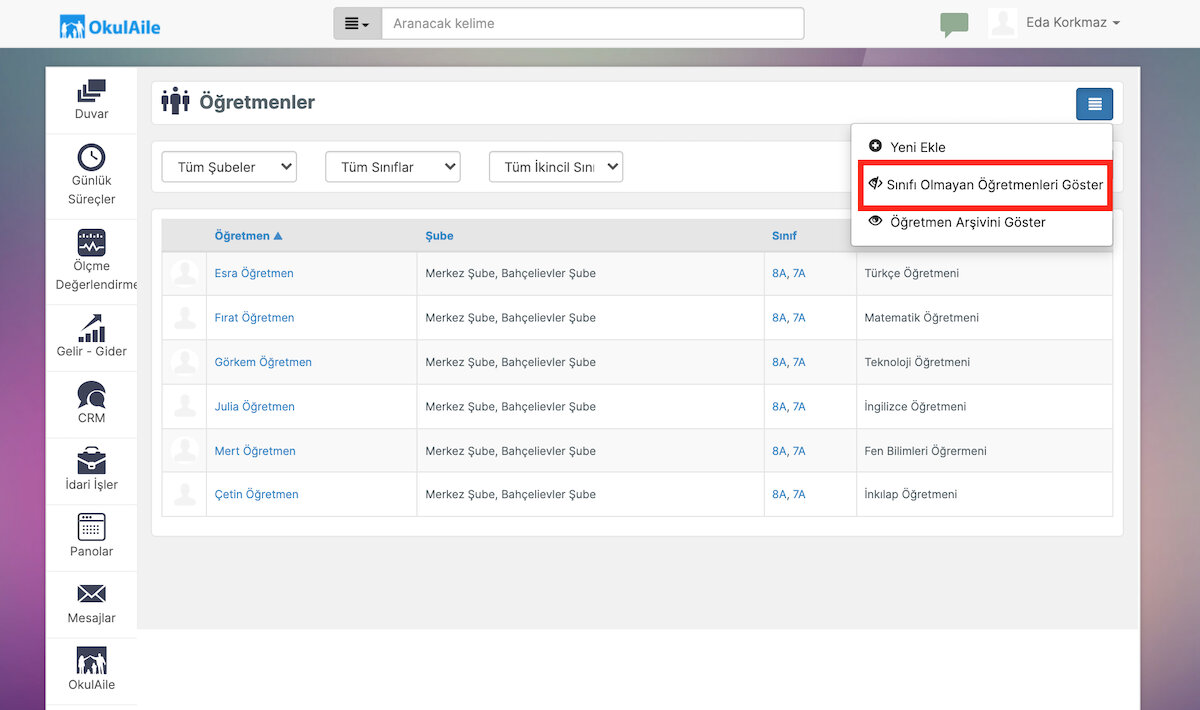
Task: Sort by the Öğretmen column header
Action: (248, 236)
